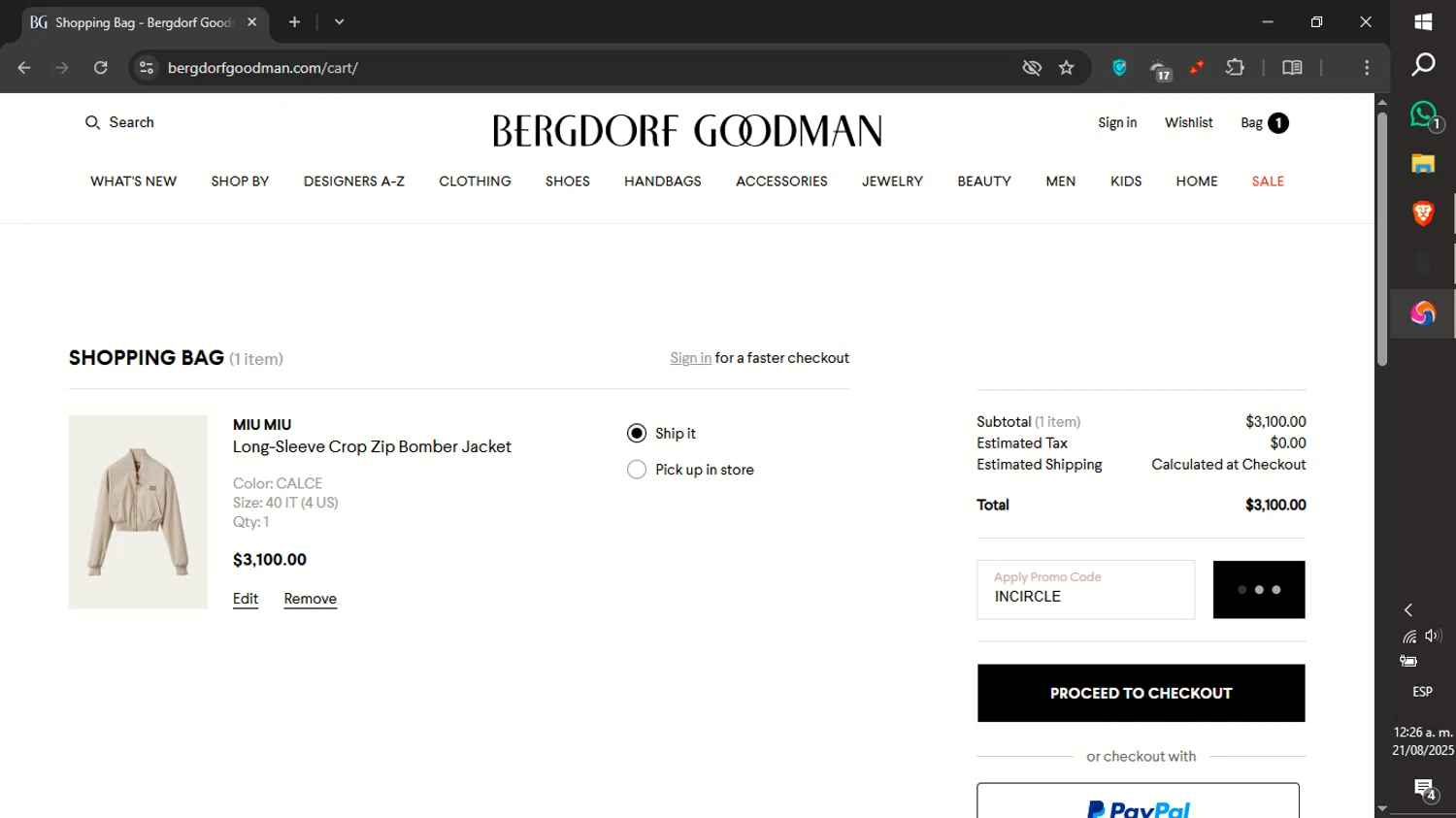Click the ESP language indicator
This screenshot has height=818, width=1456.
[1422, 692]
